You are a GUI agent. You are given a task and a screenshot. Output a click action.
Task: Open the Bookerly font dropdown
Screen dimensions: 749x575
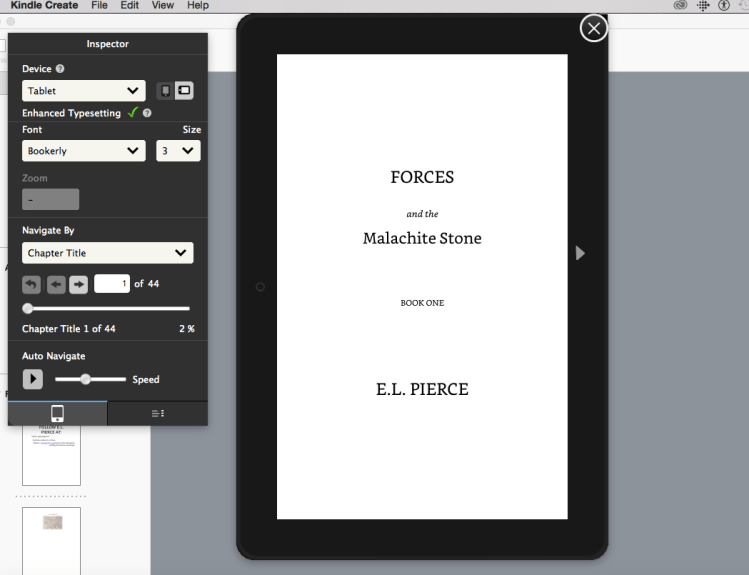[84, 151]
